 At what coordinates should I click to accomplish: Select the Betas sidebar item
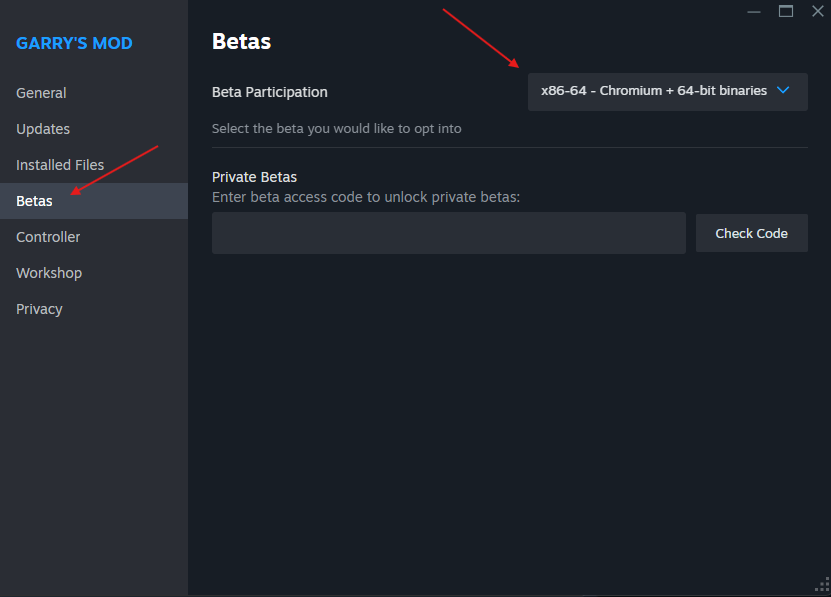(x=34, y=201)
